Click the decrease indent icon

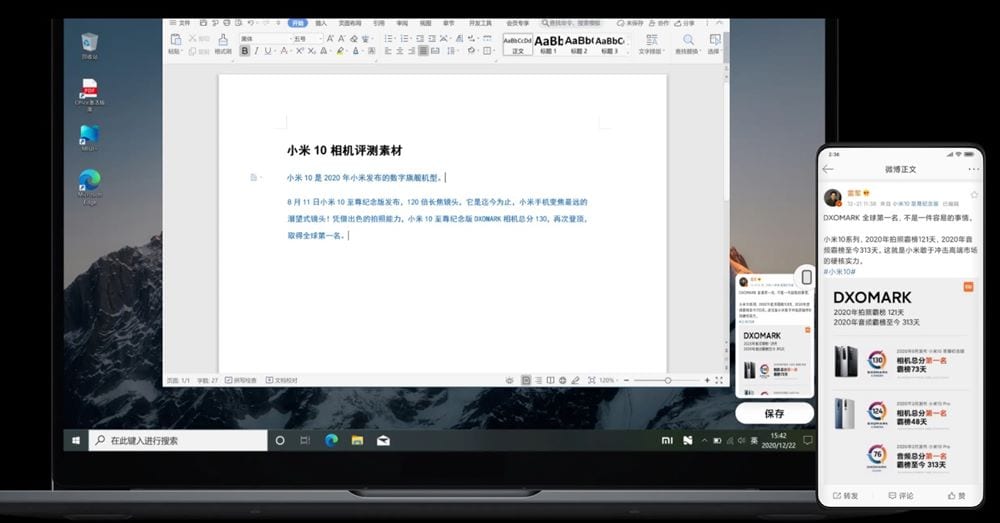(x=420, y=39)
